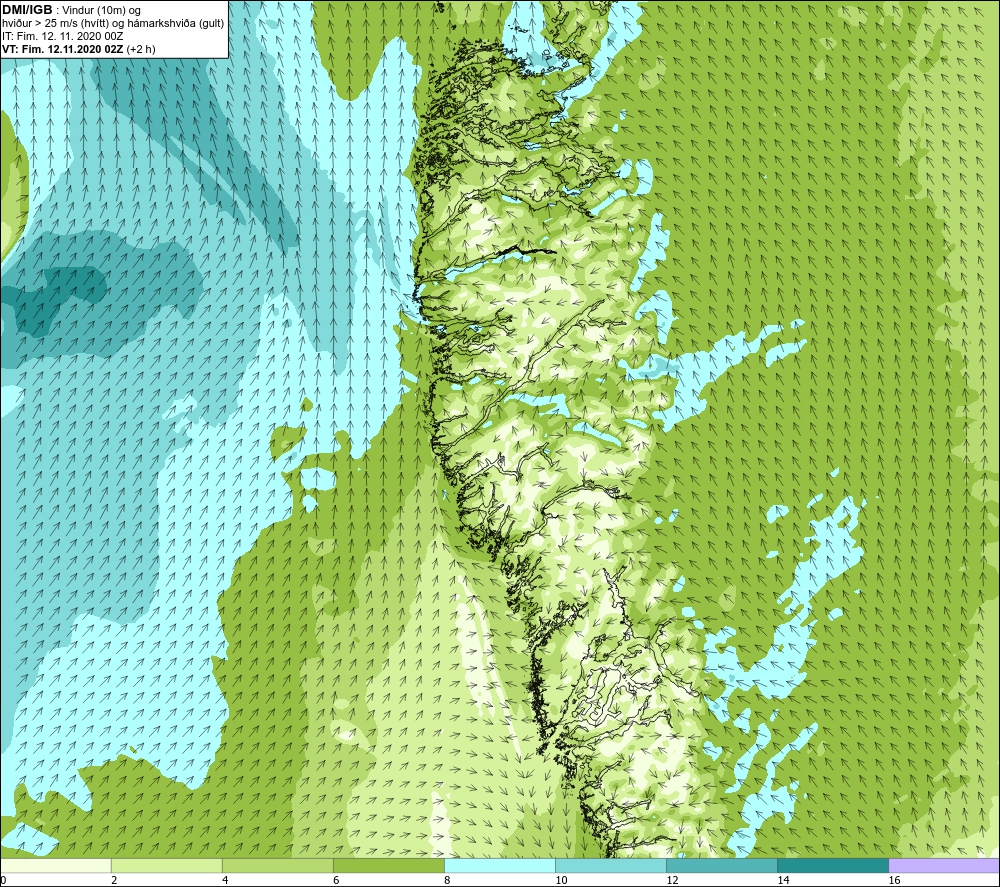Screen dimensions: 1000x887
Task: Click the 14–16 m/s dark teal legend swatch
Action: tap(833, 866)
